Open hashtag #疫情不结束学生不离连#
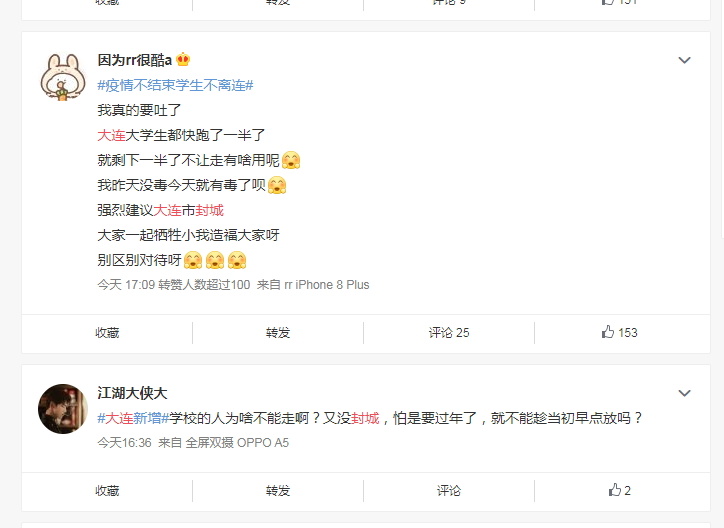This screenshot has width=724, height=528. click(175, 85)
